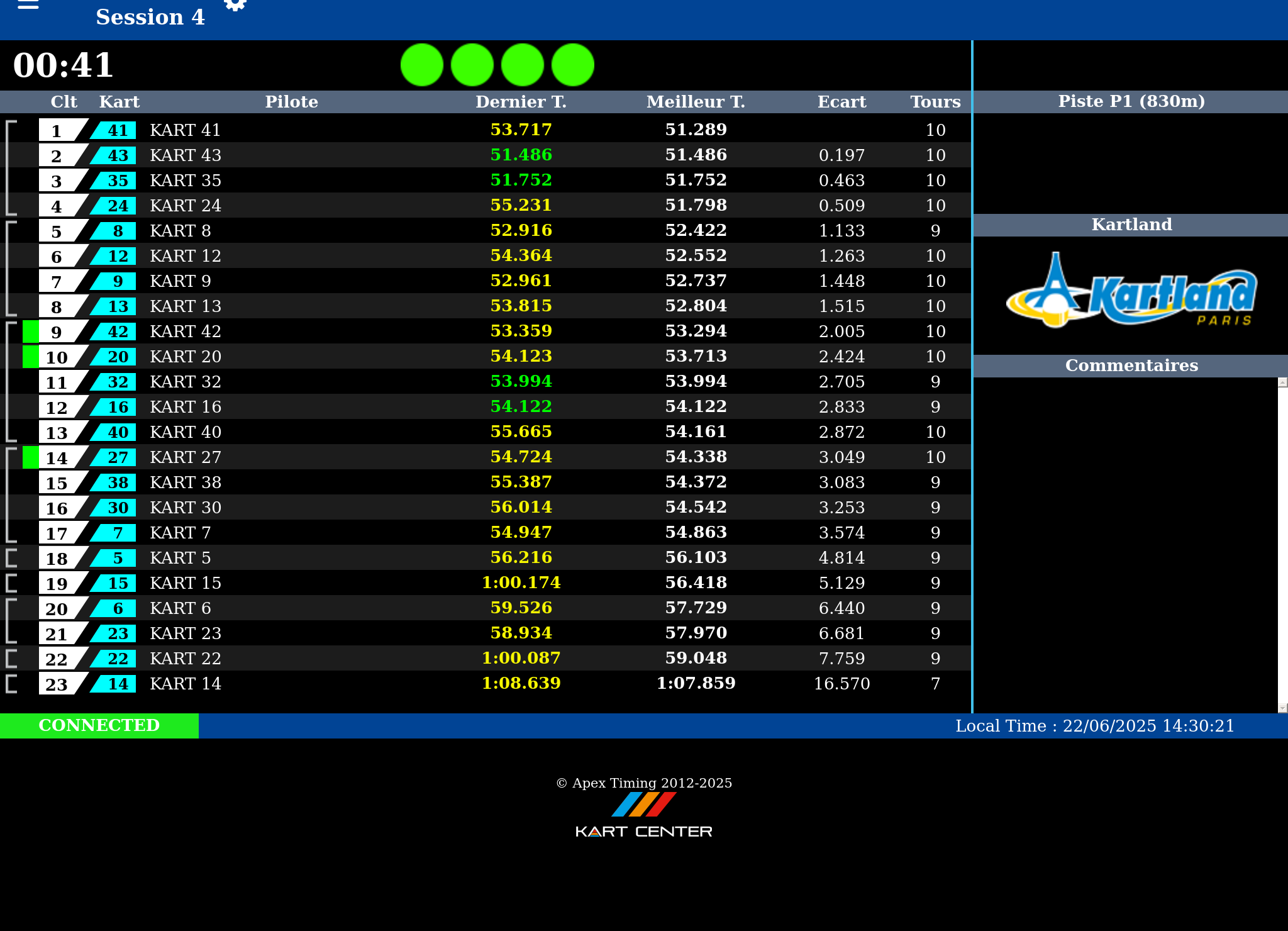1288x931 pixels.
Task: Click the Kartland Paris logo
Action: pos(1131,291)
